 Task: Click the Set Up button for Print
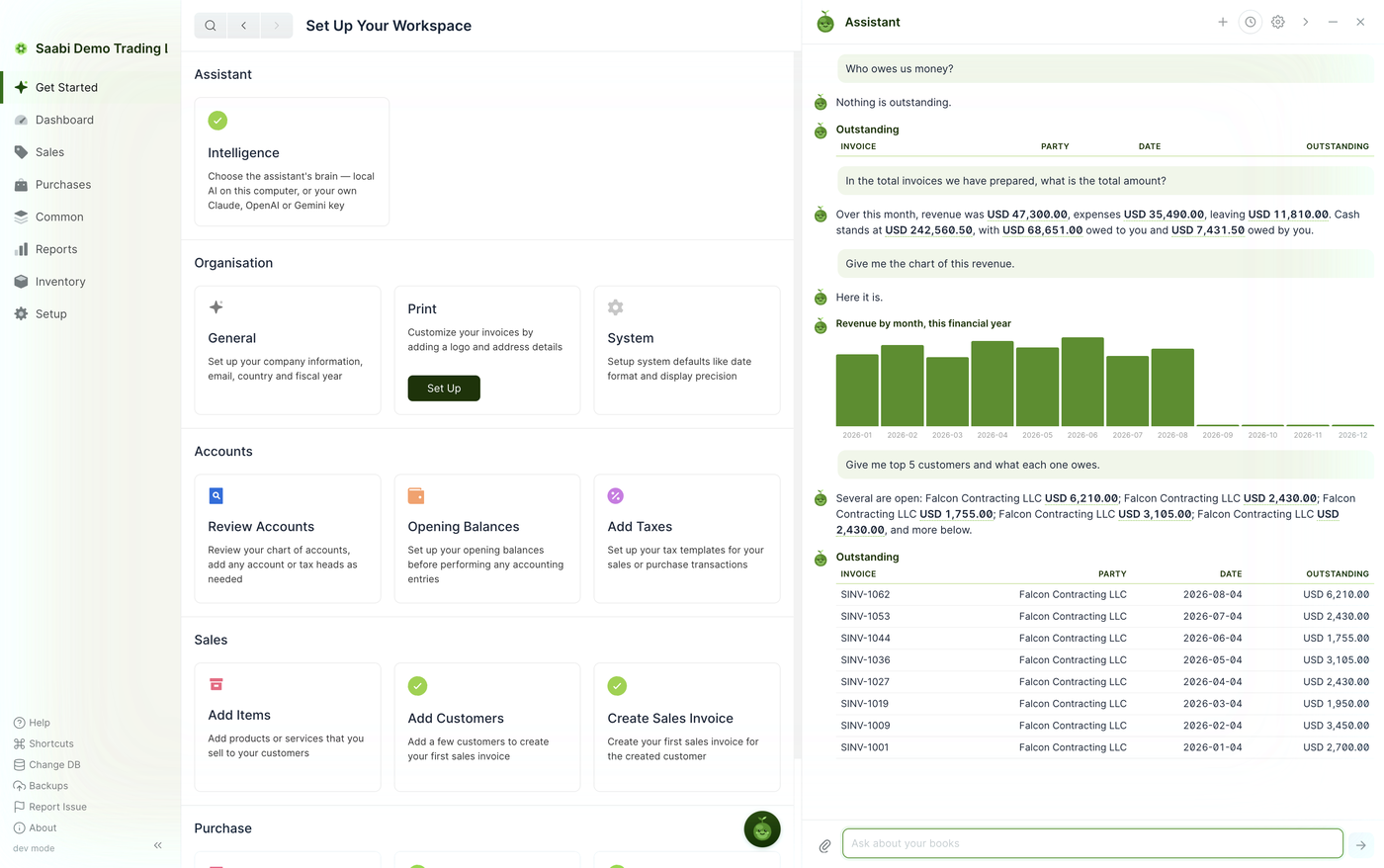click(444, 389)
